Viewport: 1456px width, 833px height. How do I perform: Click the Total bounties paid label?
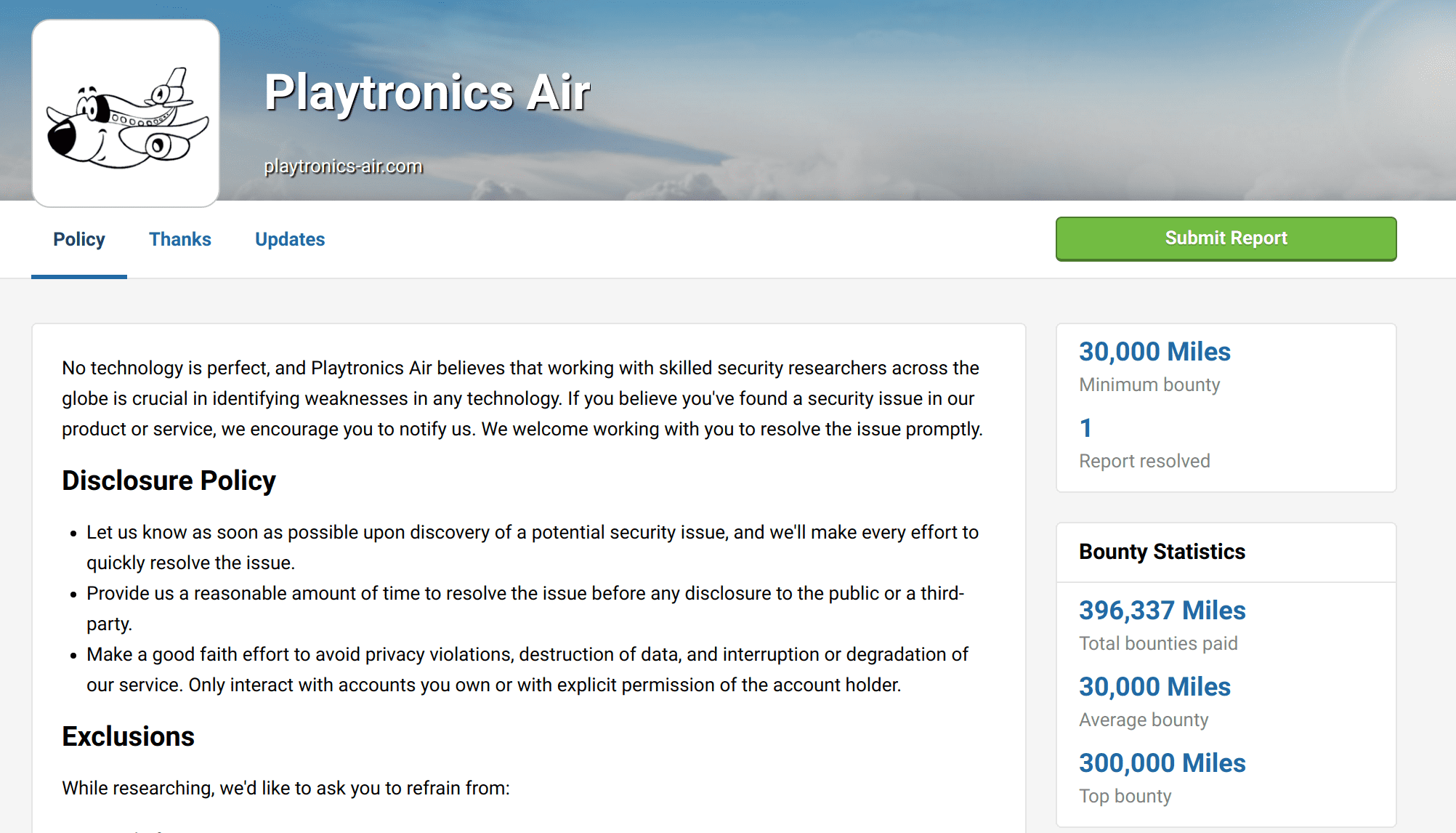(x=1158, y=643)
